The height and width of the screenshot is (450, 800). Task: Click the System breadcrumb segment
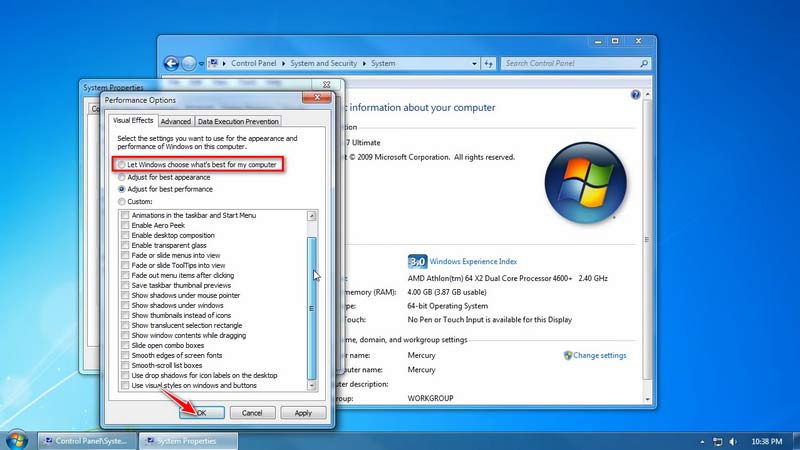tap(383, 63)
